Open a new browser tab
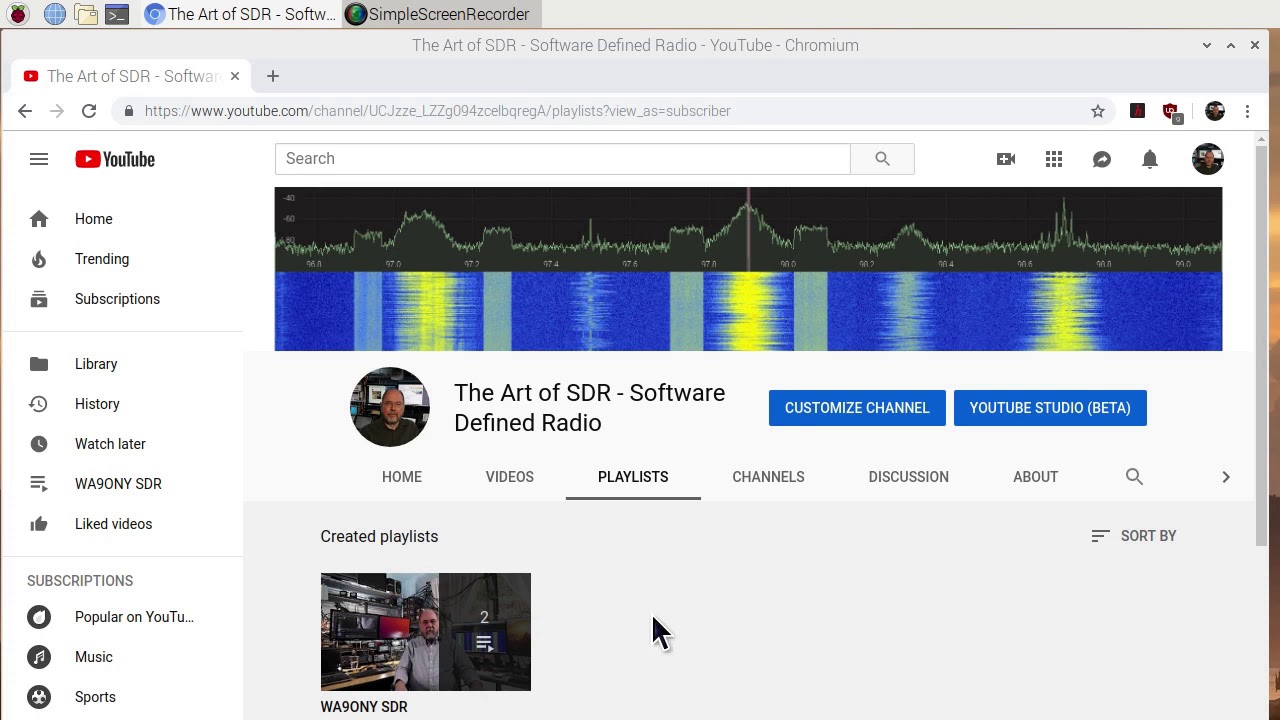 pyautogui.click(x=273, y=76)
